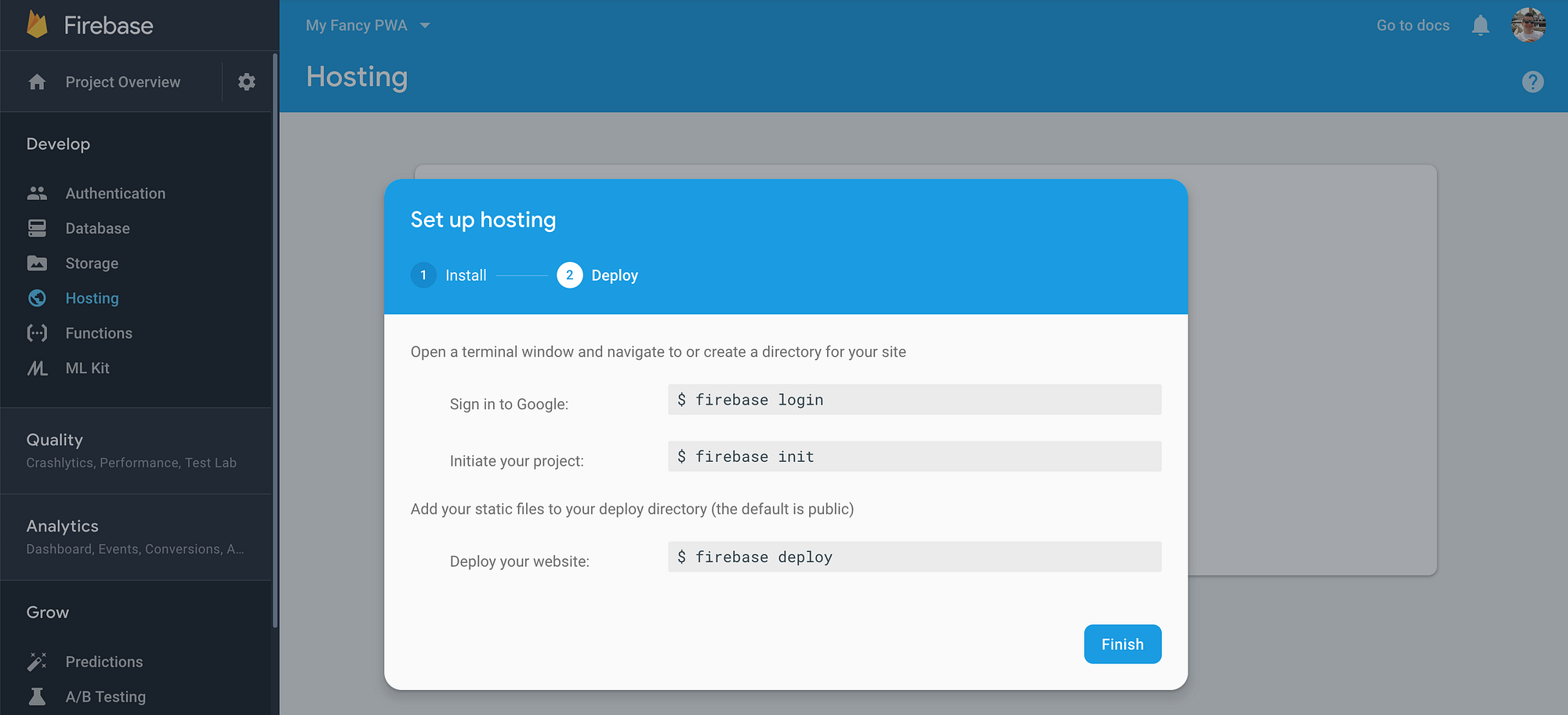Open Go to docs
This screenshot has height=715, width=1568.
tap(1412, 24)
